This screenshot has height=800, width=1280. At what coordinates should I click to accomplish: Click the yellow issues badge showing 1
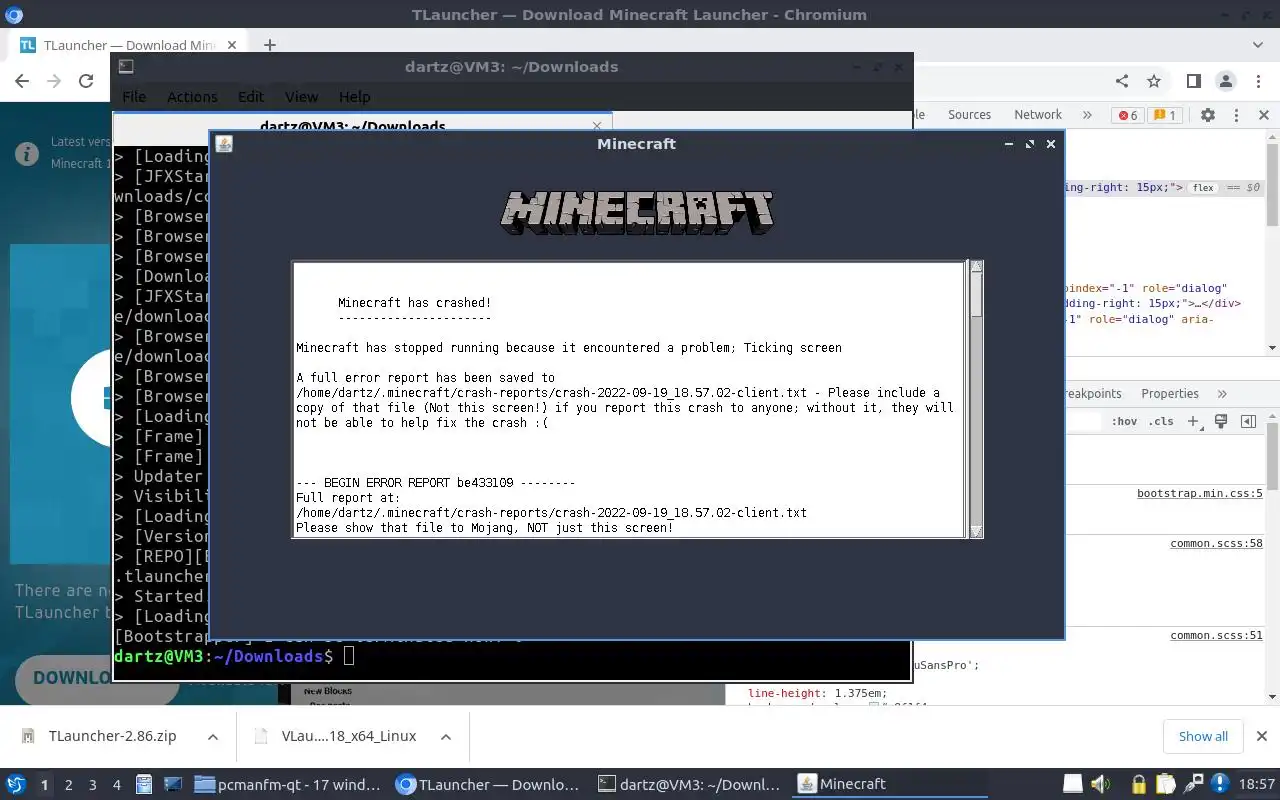coord(1163,115)
